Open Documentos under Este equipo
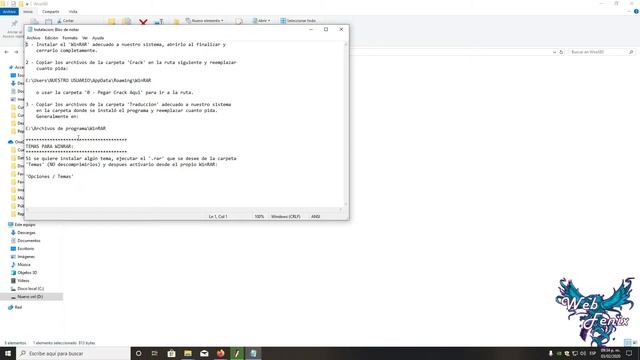Image resolution: width=640 pixels, height=360 pixels. click(25, 241)
